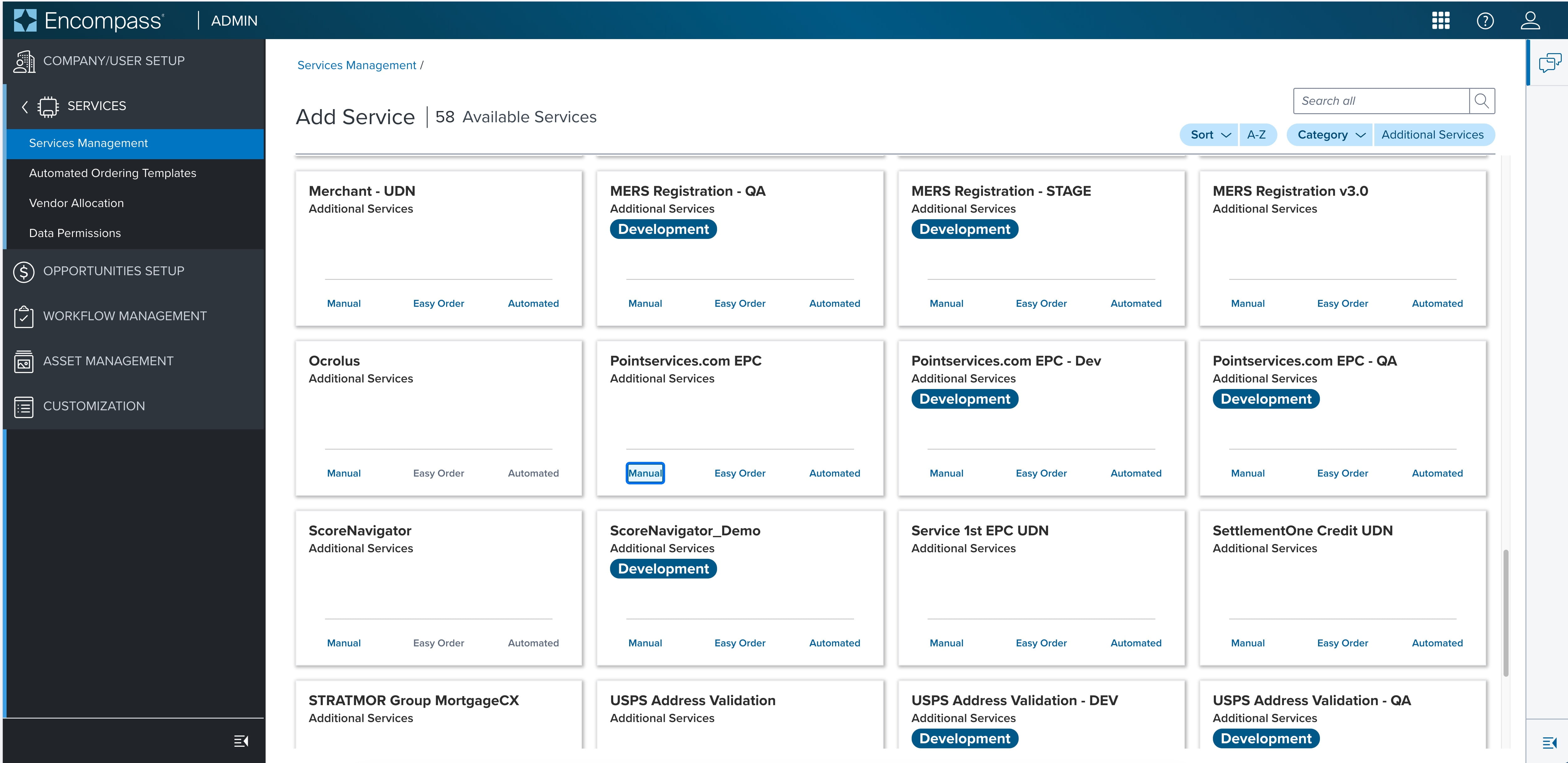This screenshot has height=763, width=1568.
Task: Select Automated Ordering Templates in sidebar
Action: 112,173
